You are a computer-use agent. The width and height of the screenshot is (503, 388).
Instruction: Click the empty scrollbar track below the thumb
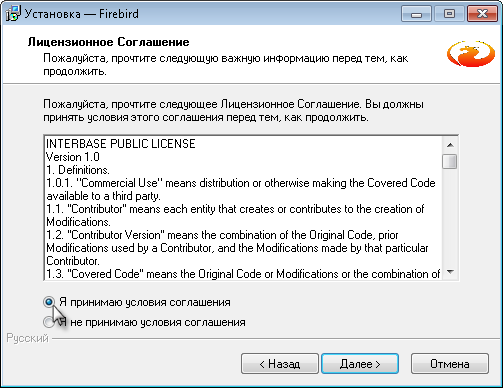tap(450, 217)
